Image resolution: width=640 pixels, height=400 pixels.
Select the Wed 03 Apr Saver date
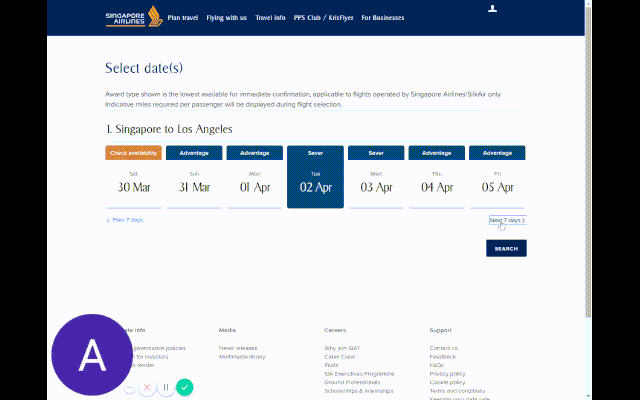point(376,185)
